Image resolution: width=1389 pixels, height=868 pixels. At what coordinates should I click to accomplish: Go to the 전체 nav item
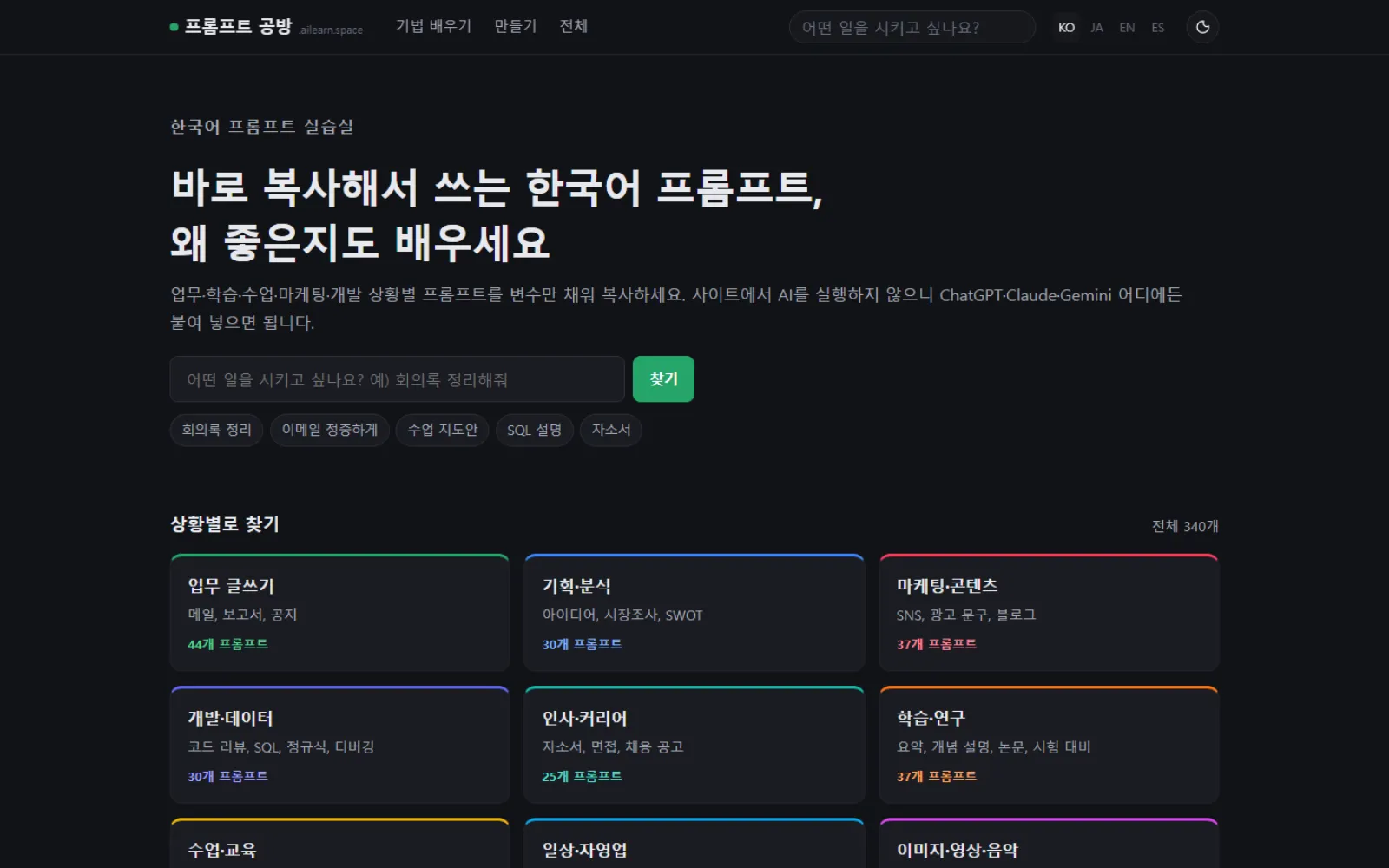(x=574, y=26)
